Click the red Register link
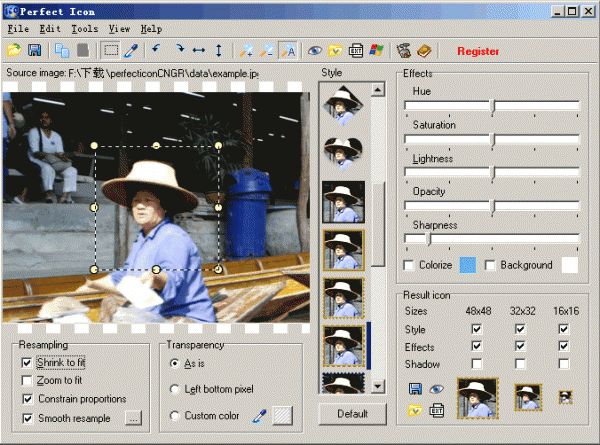Viewport: 600px width, 445px height. click(478, 51)
